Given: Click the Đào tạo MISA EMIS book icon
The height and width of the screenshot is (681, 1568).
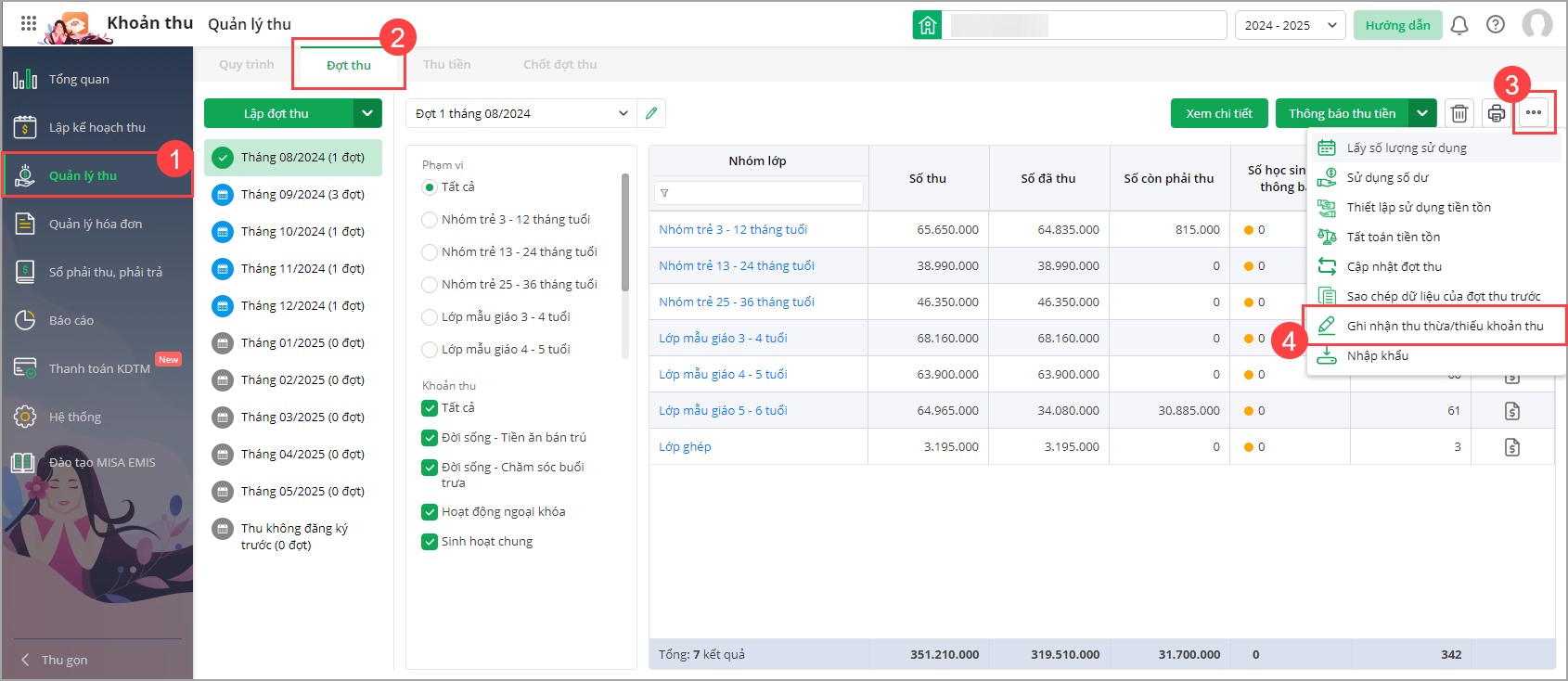Looking at the screenshot, I should point(23,462).
